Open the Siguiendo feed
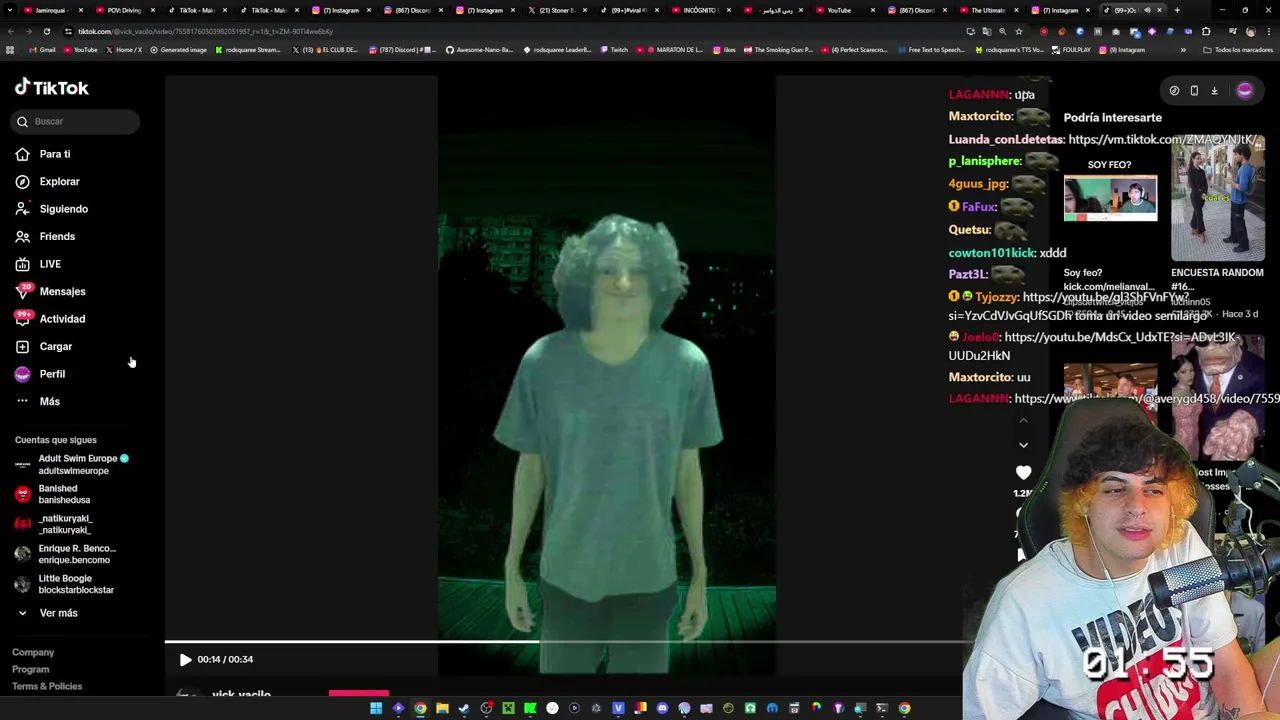The image size is (1280, 720). (x=63, y=209)
